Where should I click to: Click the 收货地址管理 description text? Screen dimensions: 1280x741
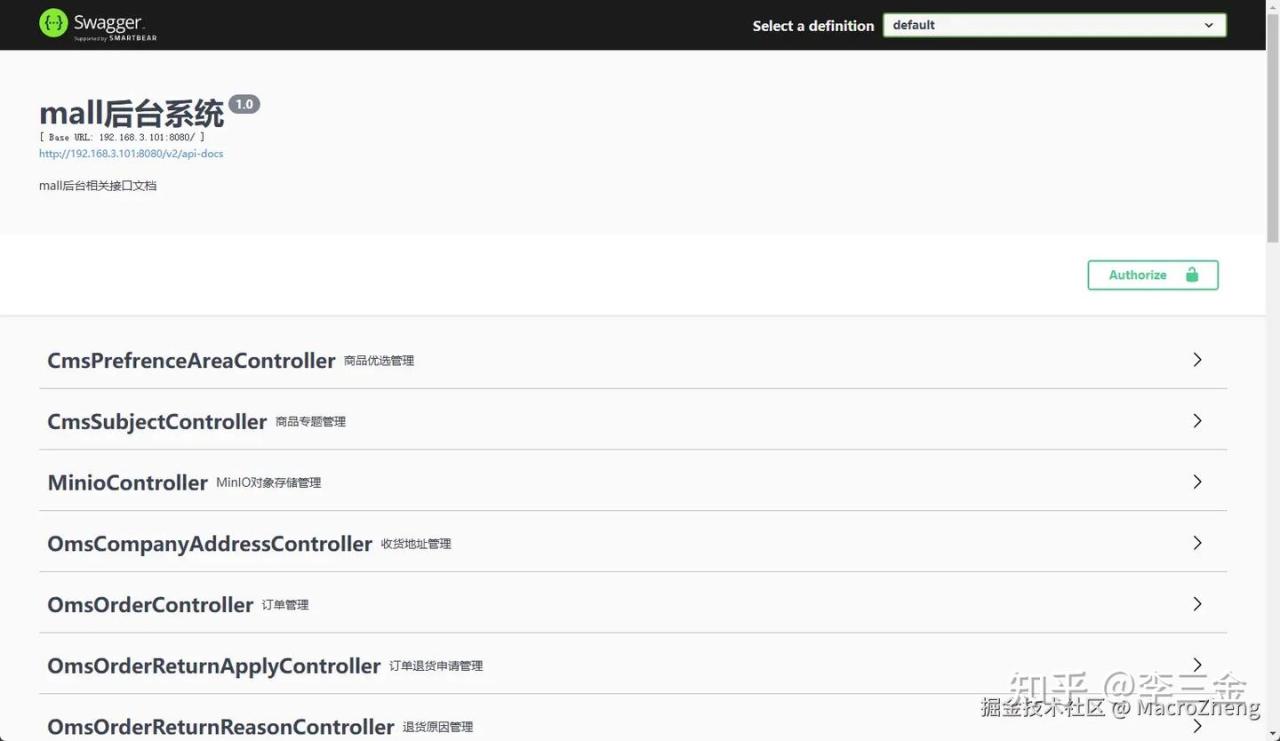point(416,544)
